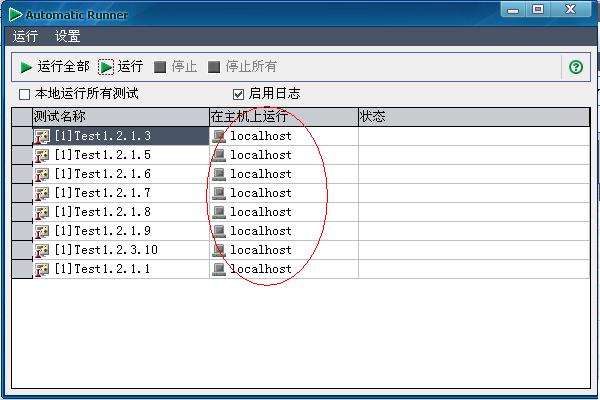The height and width of the screenshot is (400, 600).
Task: Select test icon for [1]Test1.2.1.7
Action: (42, 194)
